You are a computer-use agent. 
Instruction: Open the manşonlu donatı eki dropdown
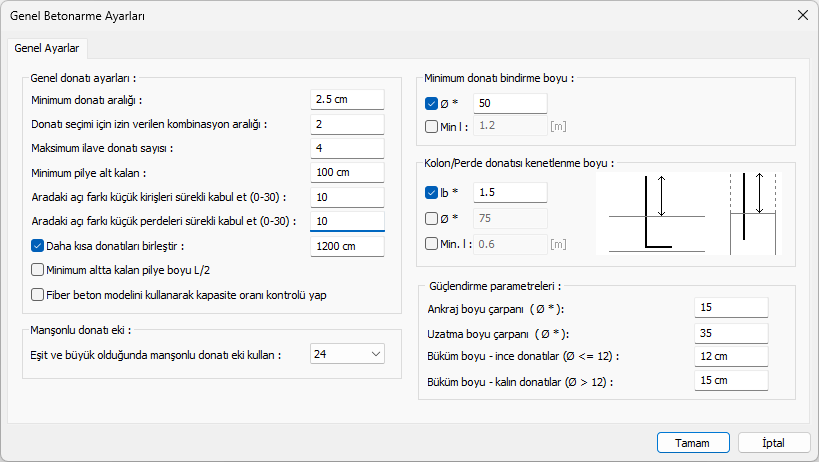point(347,354)
